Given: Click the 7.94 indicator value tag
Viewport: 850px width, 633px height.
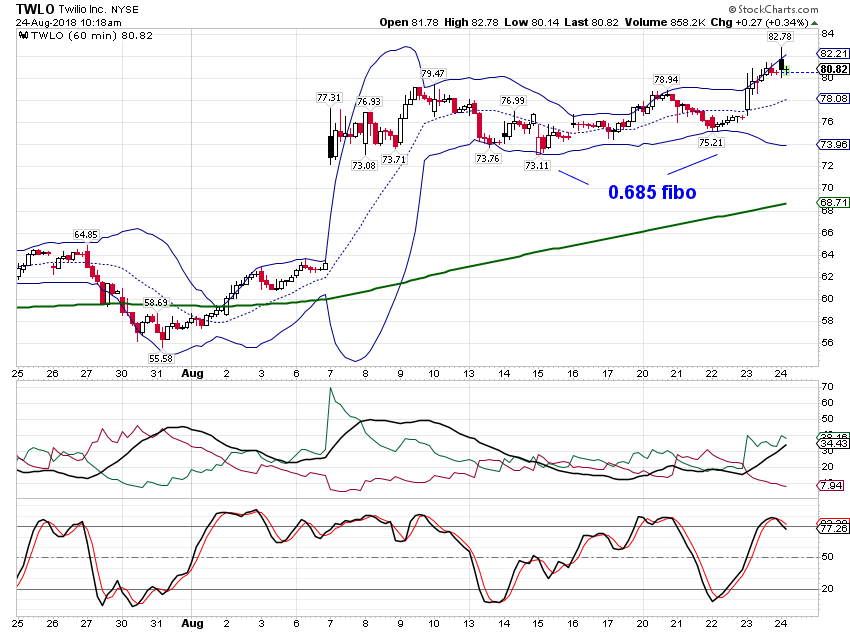Looking at the screenshot, I should point(830,486).
